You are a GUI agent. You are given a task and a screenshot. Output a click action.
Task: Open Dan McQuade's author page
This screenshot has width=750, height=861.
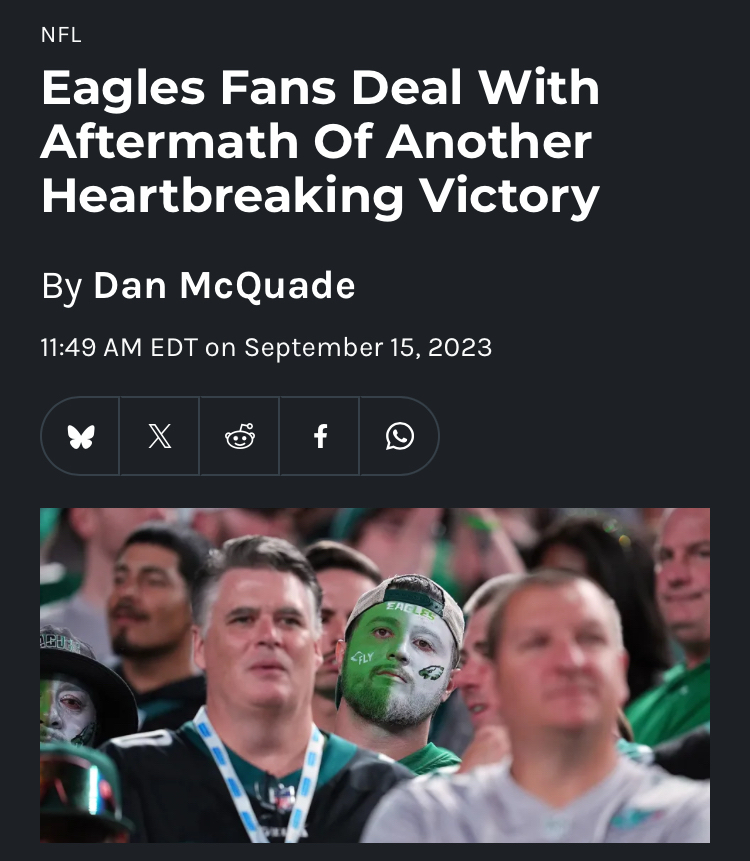point(224,285)
